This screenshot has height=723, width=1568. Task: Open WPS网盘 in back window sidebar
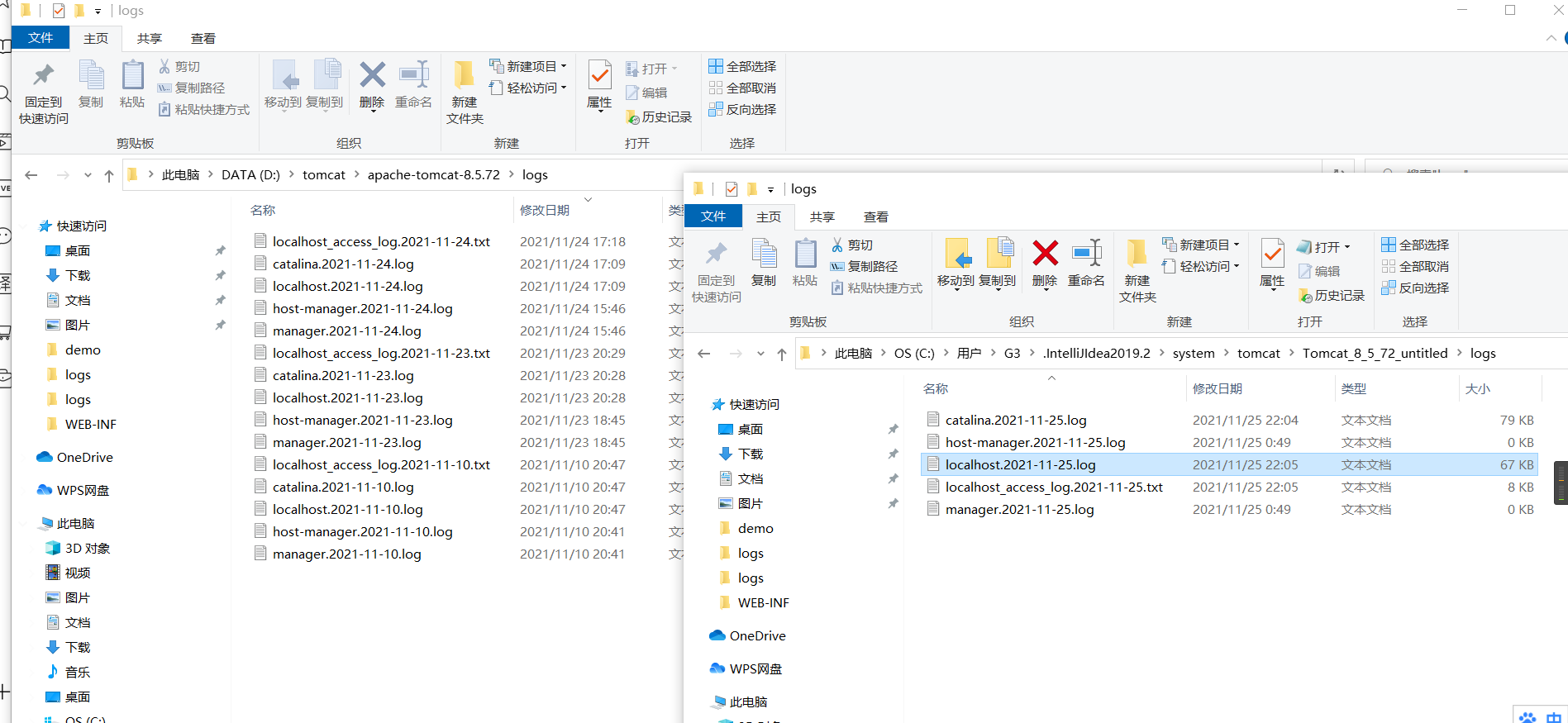[74, 490]
